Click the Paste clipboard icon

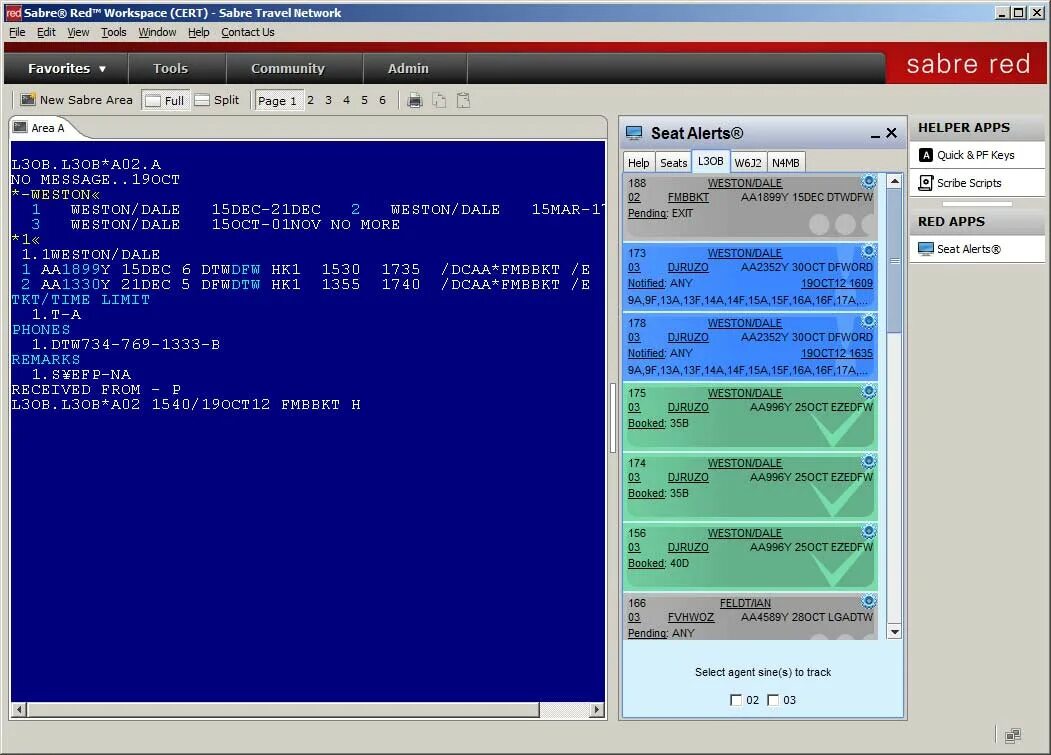[x=463, y=101]
